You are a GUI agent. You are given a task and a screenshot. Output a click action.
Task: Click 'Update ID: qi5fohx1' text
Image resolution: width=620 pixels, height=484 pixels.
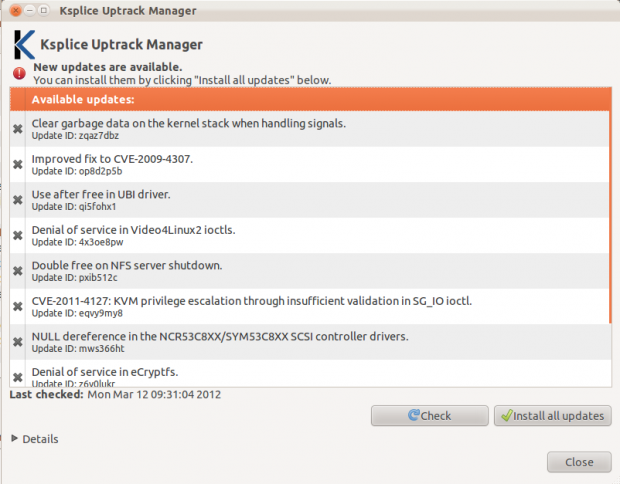[x=74, y=207]
